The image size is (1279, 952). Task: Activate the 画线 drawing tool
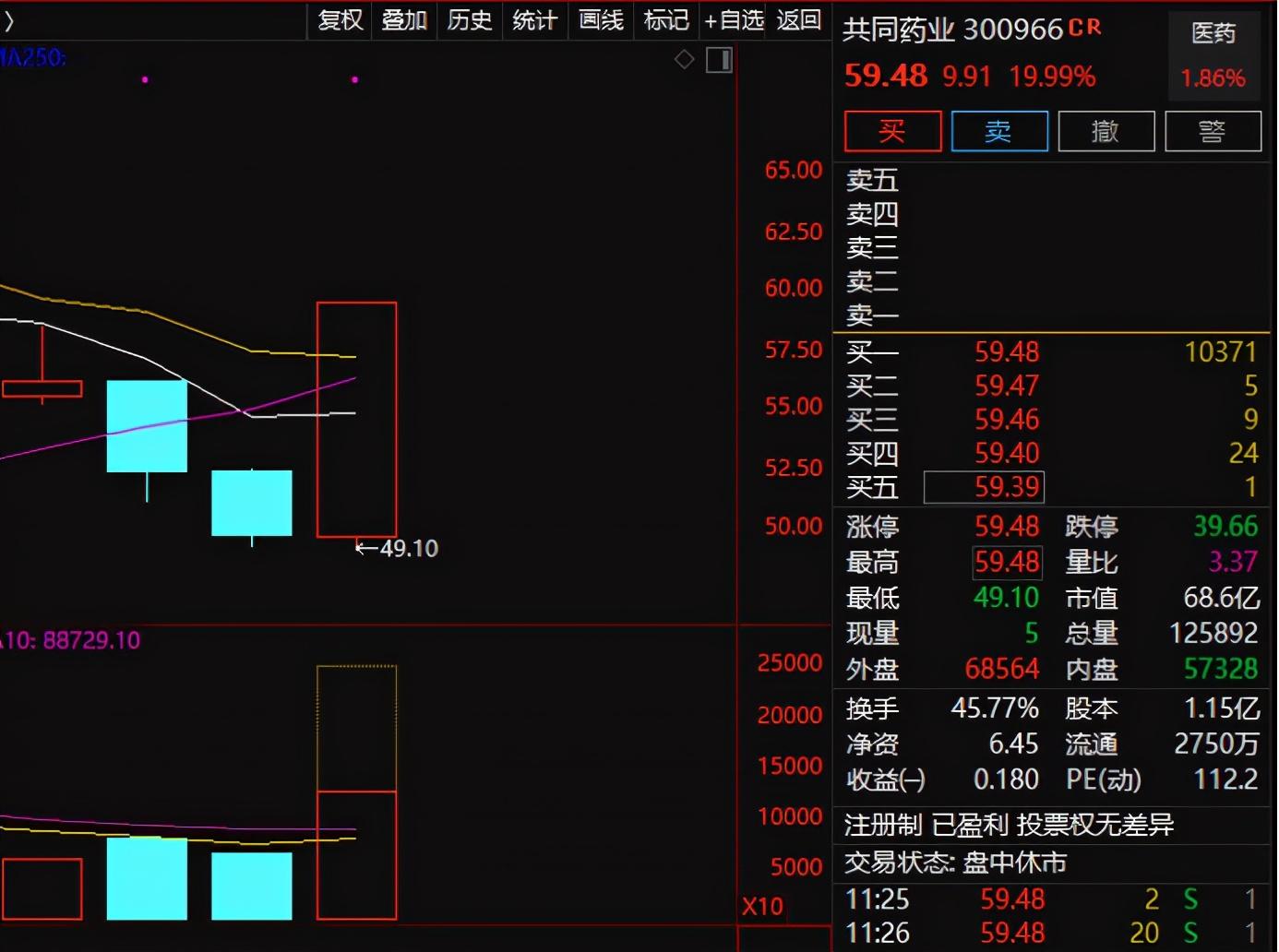(x=601, y=19)
